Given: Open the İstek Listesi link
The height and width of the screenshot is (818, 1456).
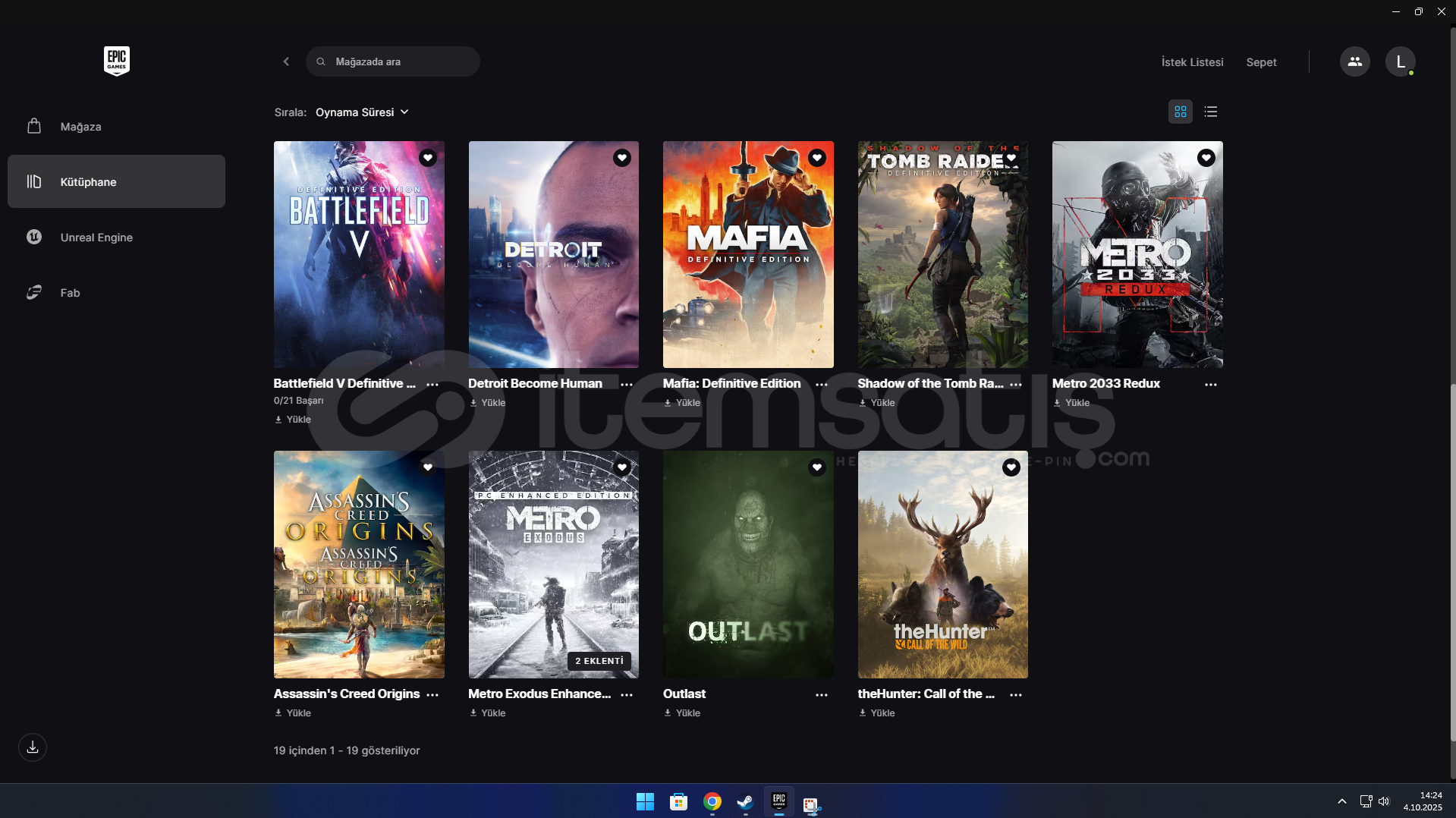Looking at the screenshot, I should tap(1192, 62).
